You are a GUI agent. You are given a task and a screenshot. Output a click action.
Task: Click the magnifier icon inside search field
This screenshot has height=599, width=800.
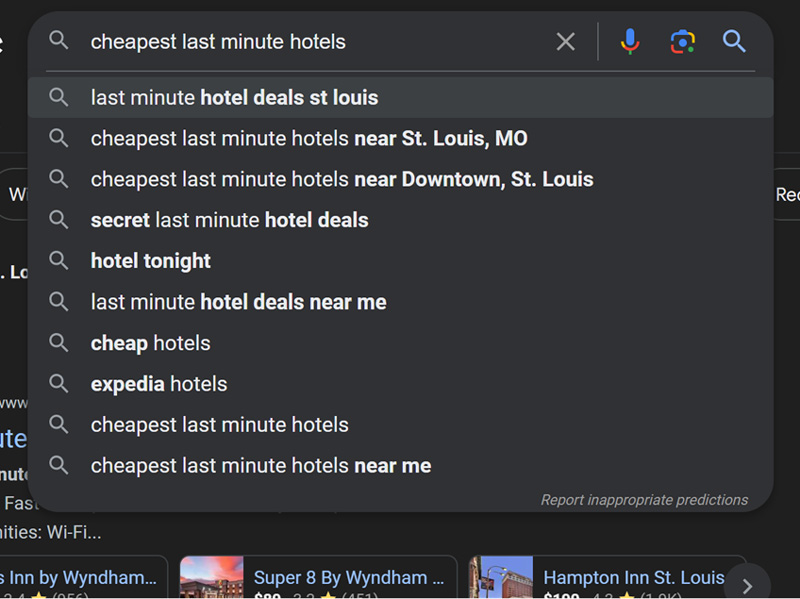point(59,41)
